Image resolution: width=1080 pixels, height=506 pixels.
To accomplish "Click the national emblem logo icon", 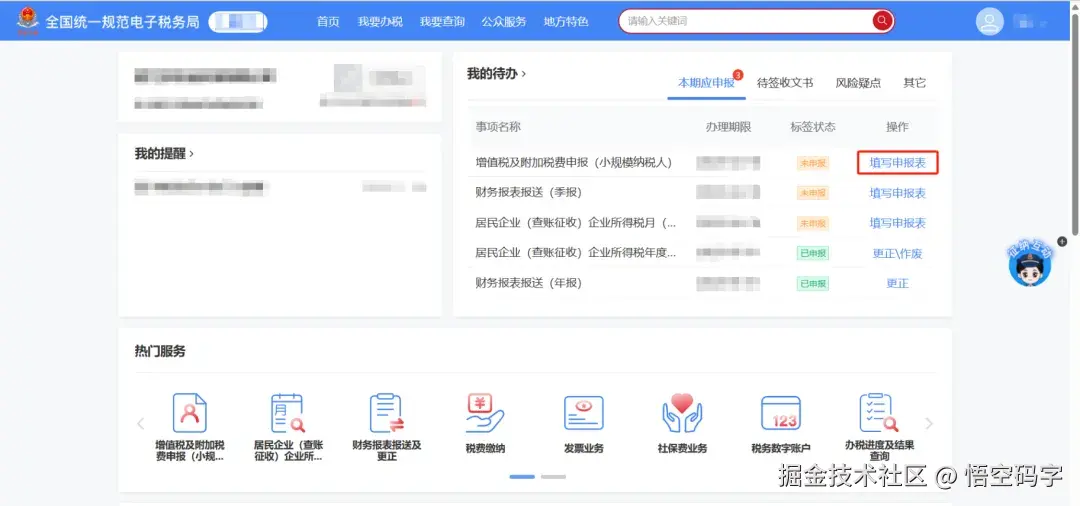I will click(28, 21).
